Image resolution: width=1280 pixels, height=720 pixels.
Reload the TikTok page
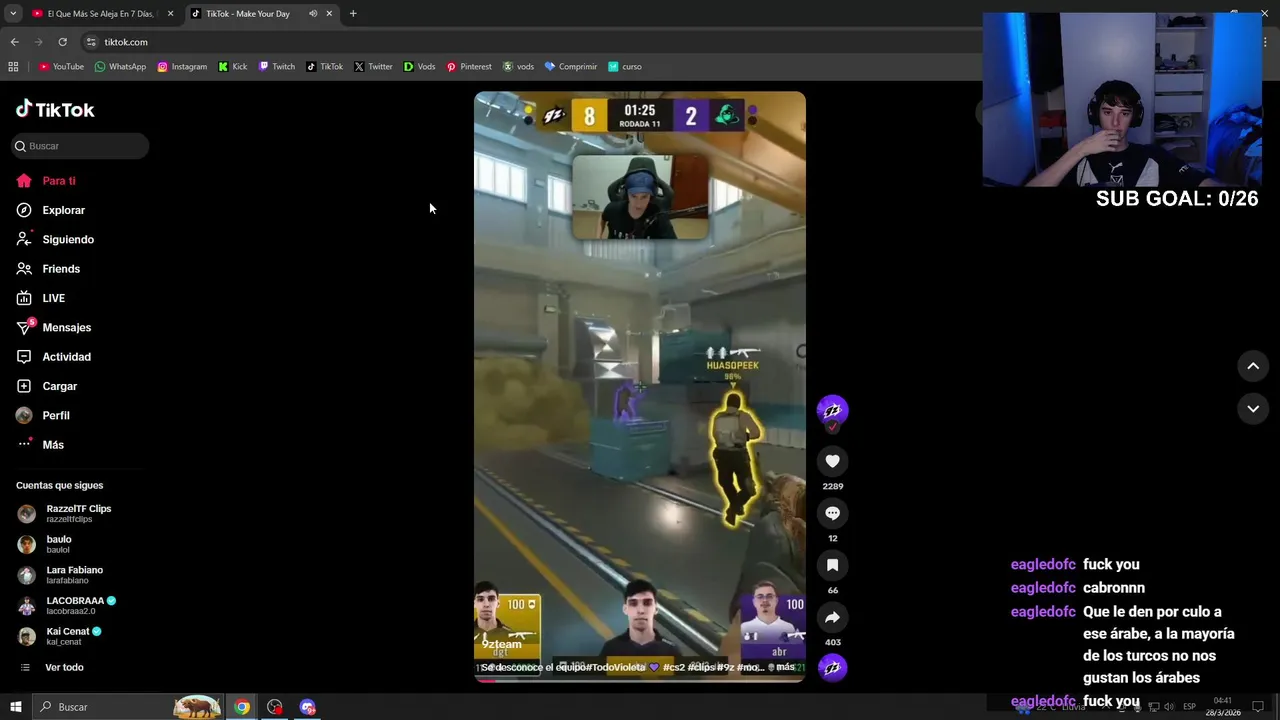click(x=62, y=42)
